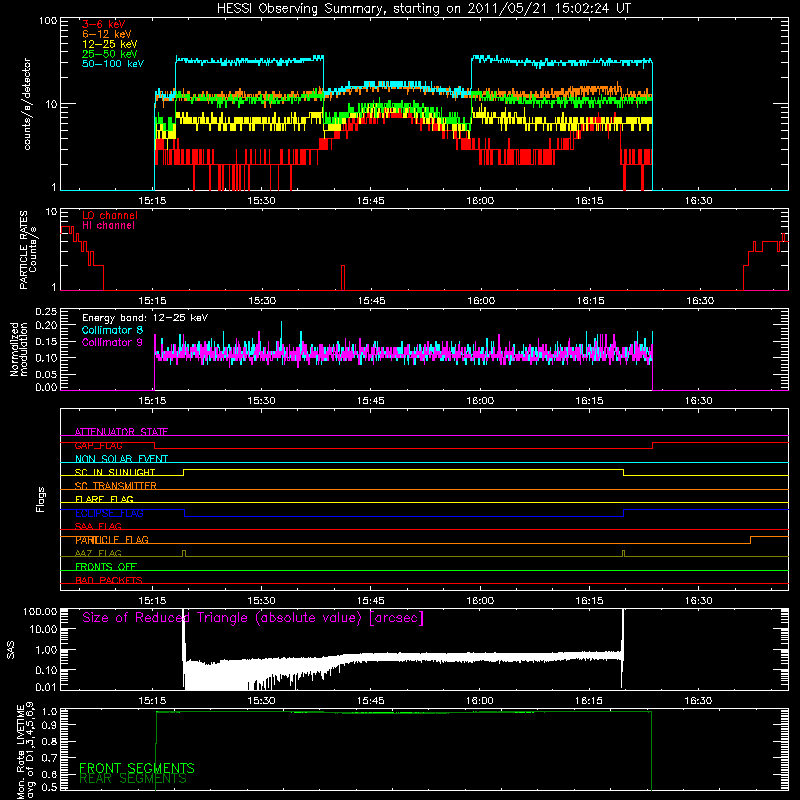Click the HESSI Observing Summary title
800x800 pixels.
click(x=423, y=8)
